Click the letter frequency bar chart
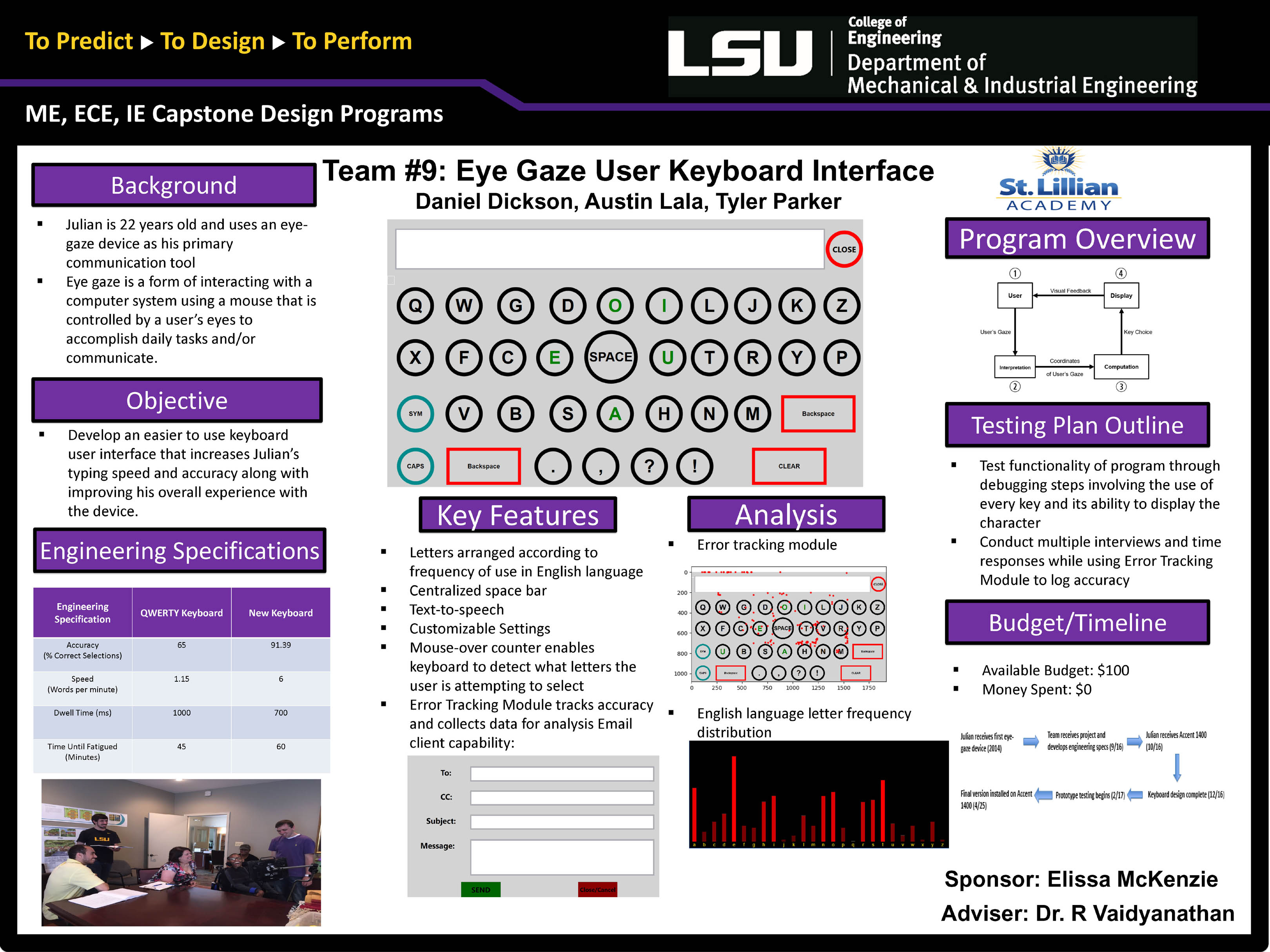 [x=819, y=794]
